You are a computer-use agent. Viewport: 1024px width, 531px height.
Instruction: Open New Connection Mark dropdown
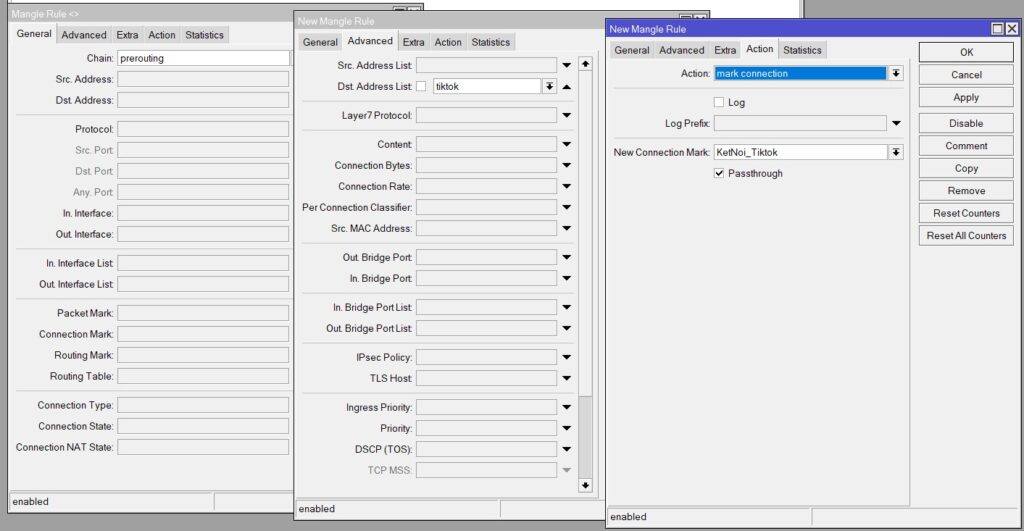point(896,152)
